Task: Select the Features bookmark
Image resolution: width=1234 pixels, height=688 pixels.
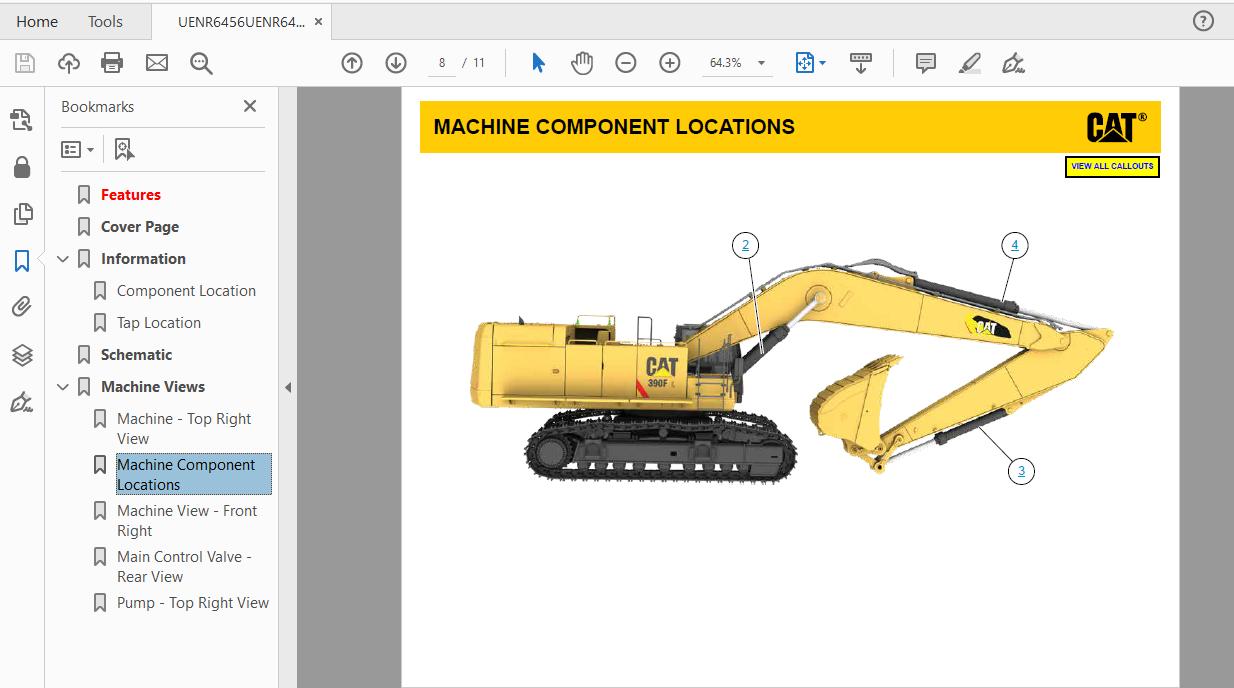Action: coord(129,194)
